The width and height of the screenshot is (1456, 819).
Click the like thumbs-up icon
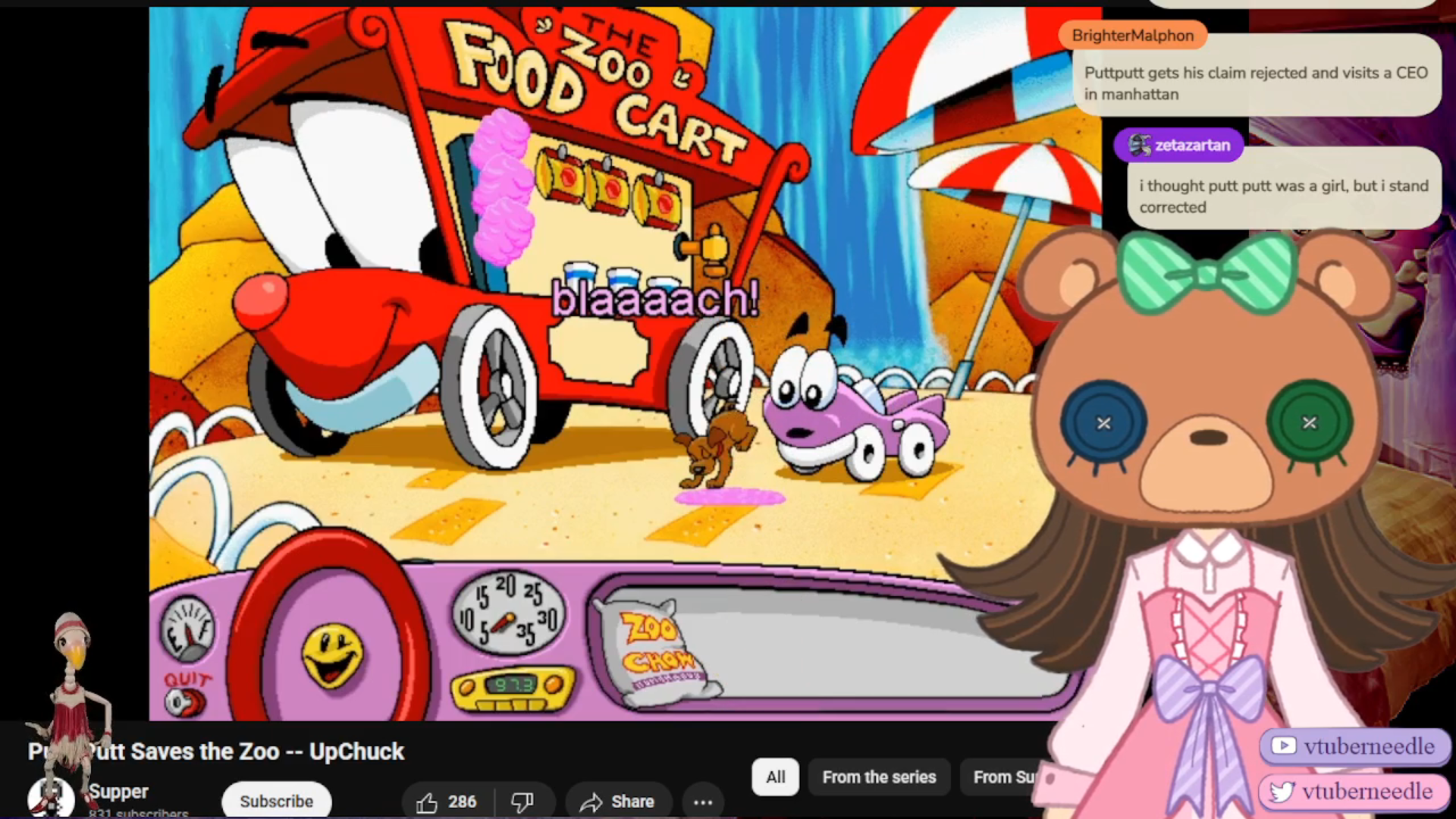[x=428, y=802]
